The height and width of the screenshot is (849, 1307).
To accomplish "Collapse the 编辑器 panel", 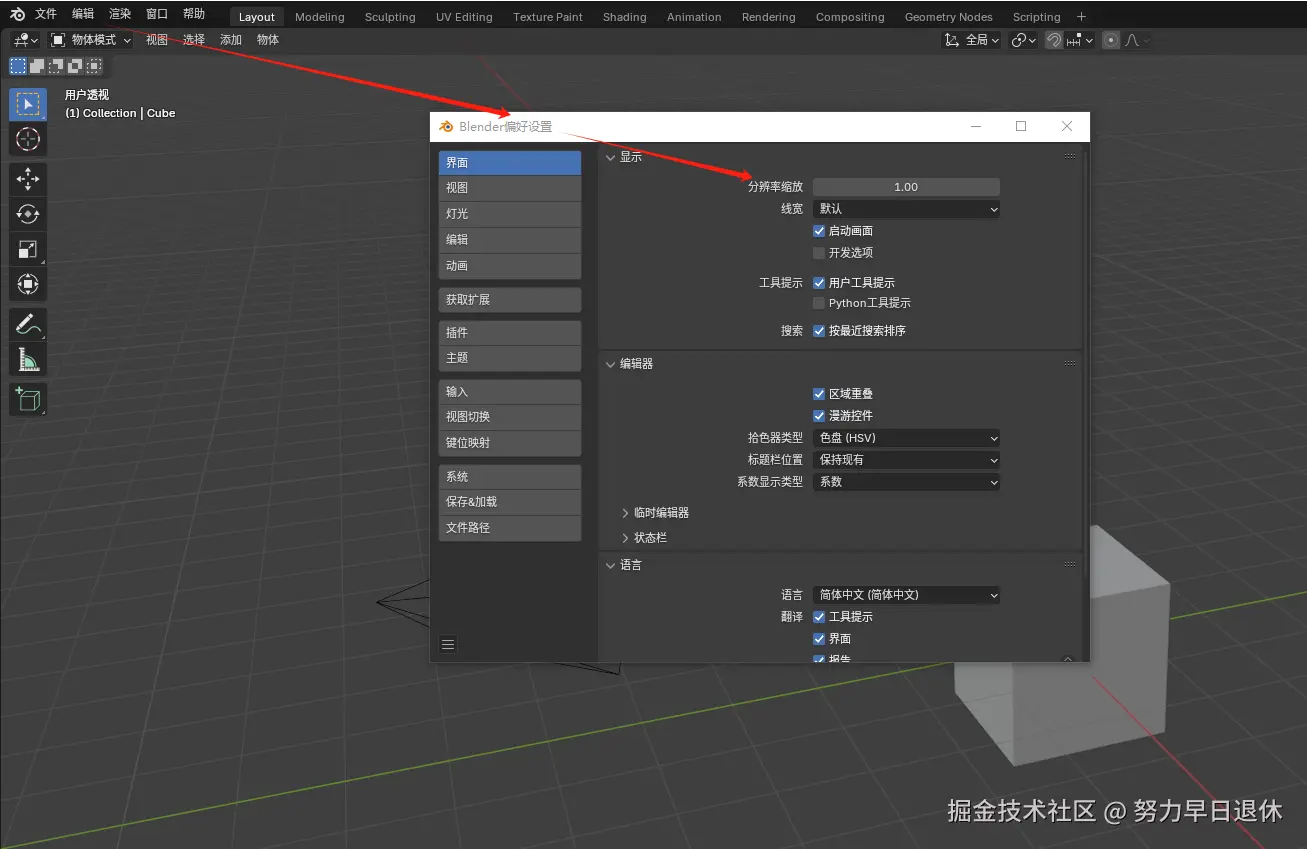I will pyautogui.click(x=612, y=364).
